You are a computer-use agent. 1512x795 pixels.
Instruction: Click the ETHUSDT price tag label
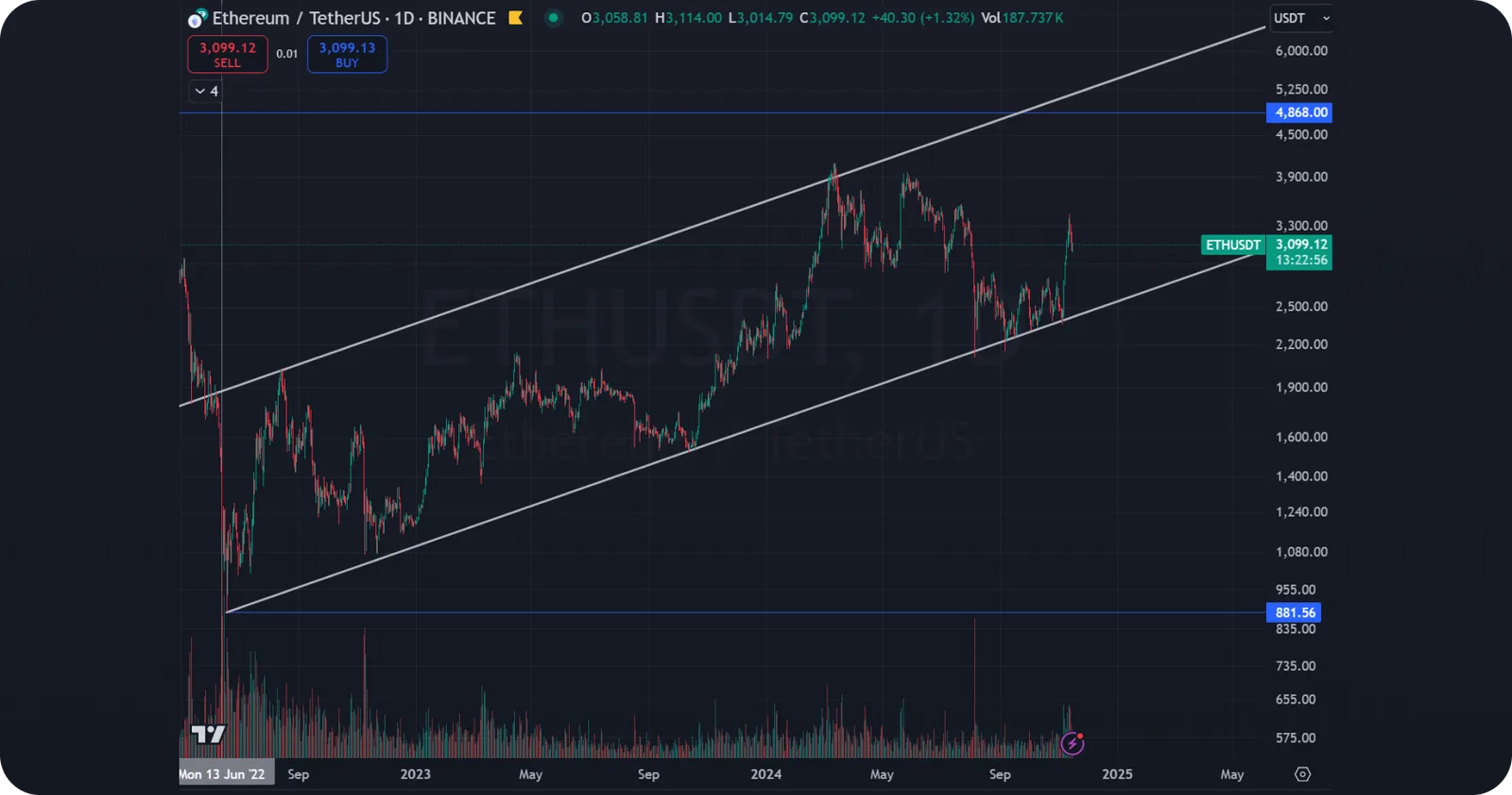pos(1233,245)
